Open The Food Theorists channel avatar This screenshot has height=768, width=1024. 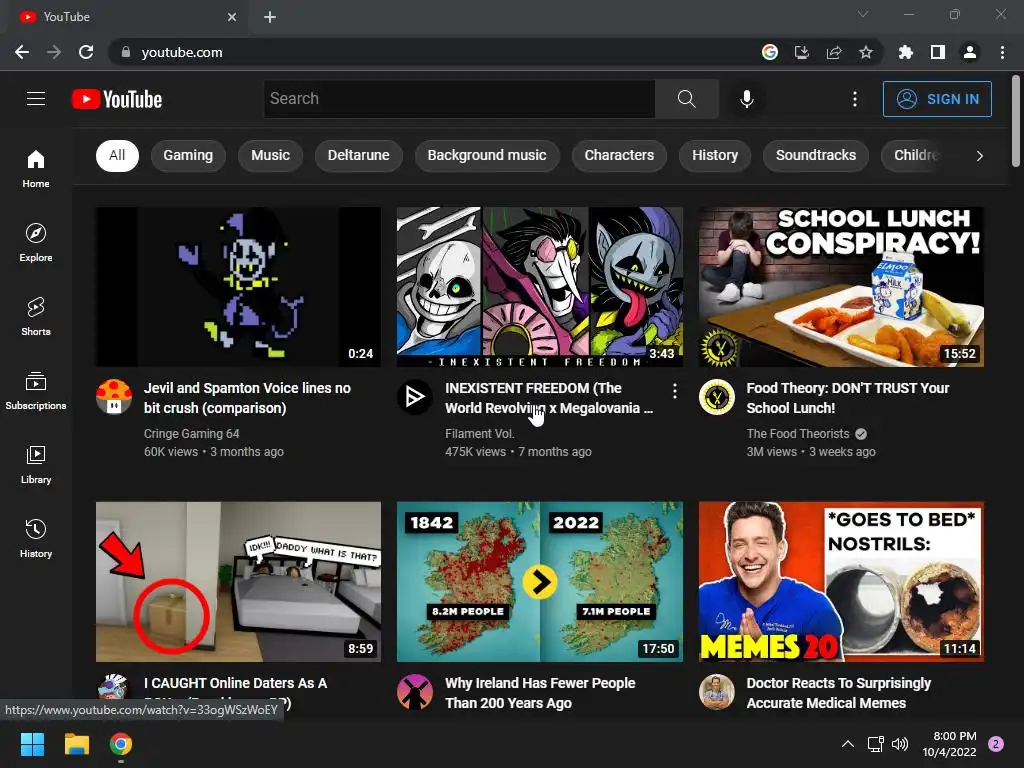point(717,396)
